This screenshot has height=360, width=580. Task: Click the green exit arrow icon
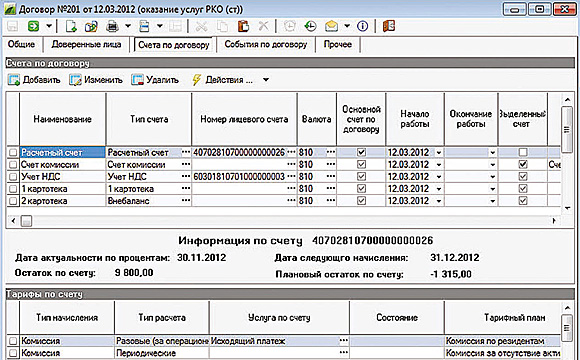(x=33, y=26)
